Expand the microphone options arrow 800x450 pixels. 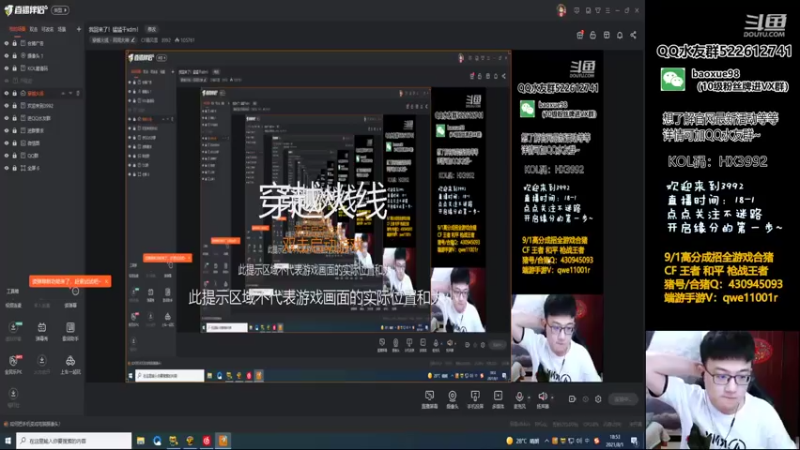(529, 397)
